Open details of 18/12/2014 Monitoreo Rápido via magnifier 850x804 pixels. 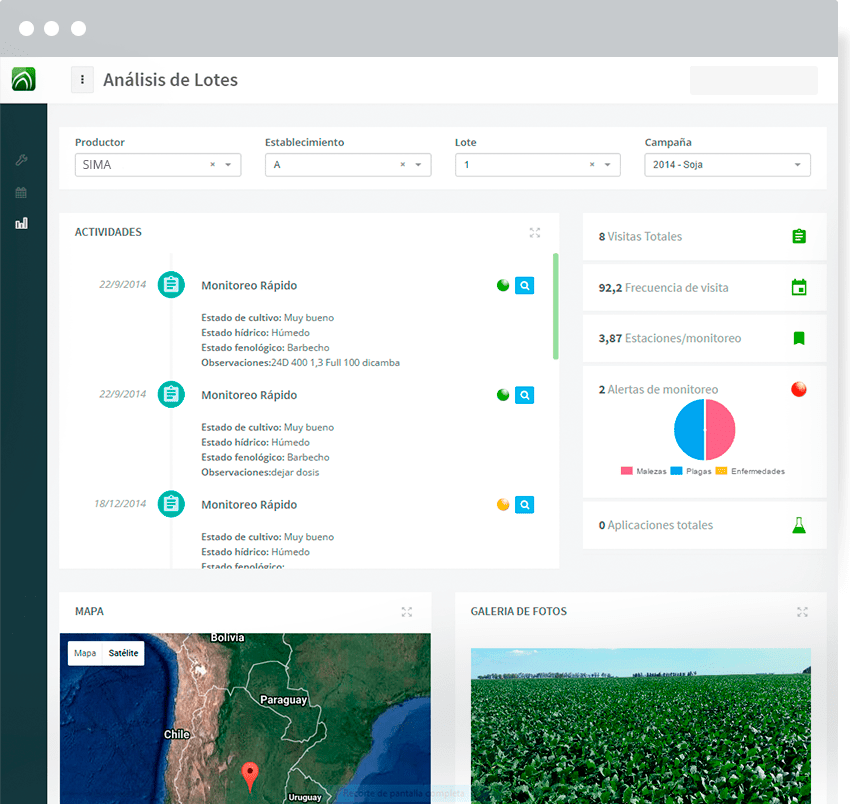(524, 504)
